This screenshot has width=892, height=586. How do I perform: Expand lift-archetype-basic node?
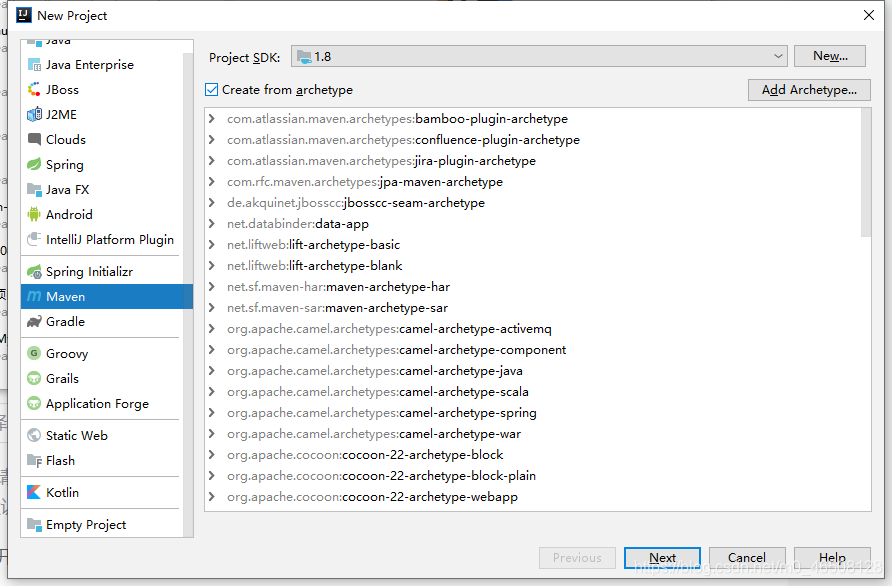[212, 245]
